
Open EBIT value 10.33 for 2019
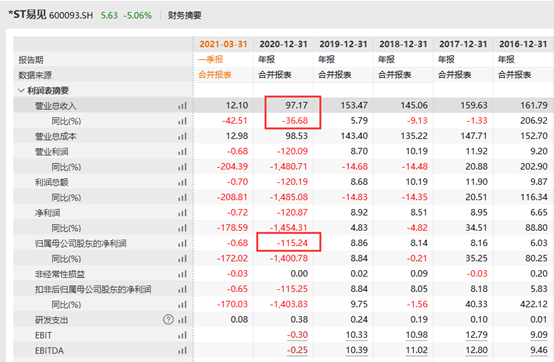[x=356, y=335]
